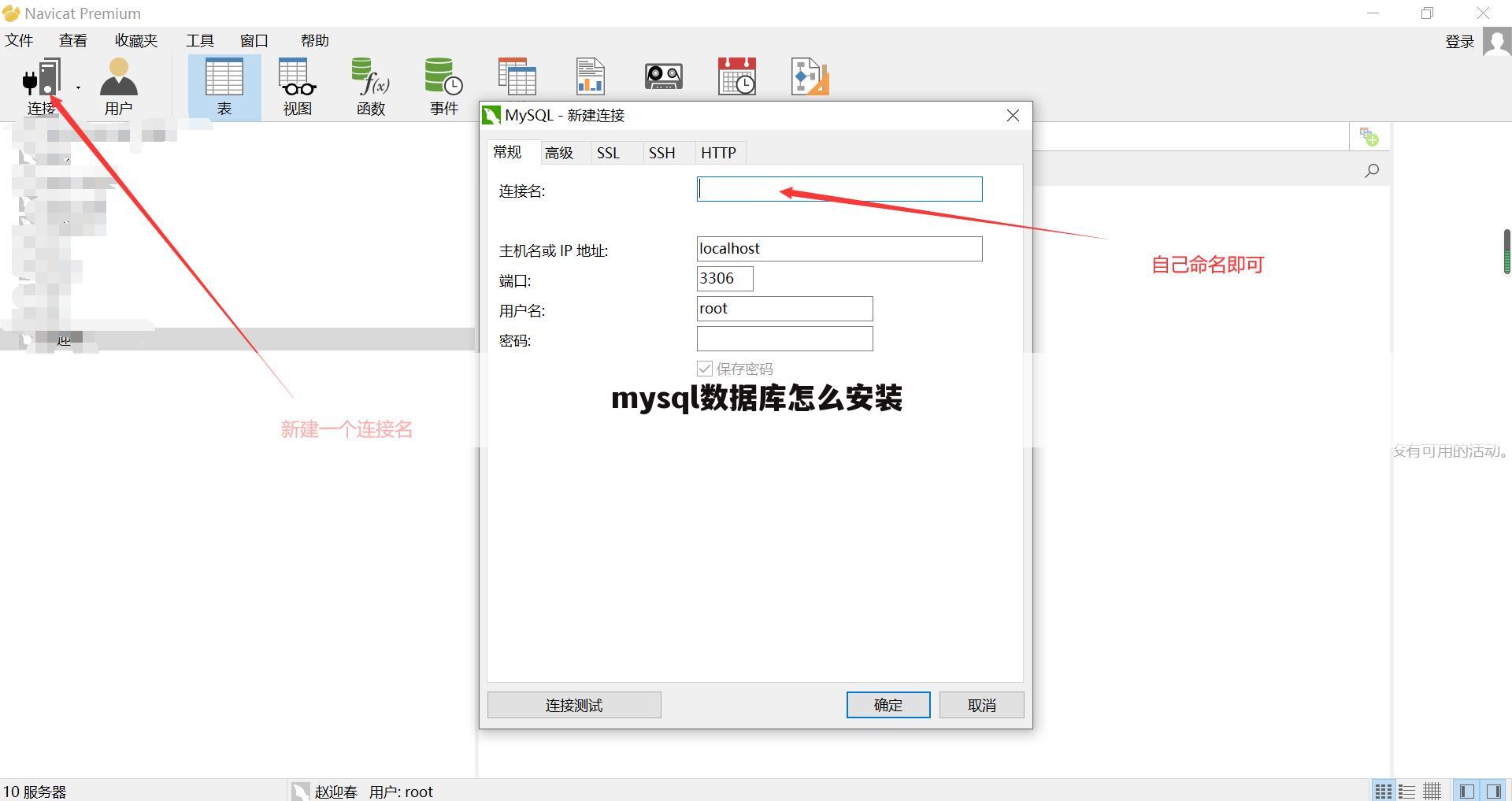Switch to list view in status bar
Viewport: 1512px width, 801px height.
[1407, 791]
